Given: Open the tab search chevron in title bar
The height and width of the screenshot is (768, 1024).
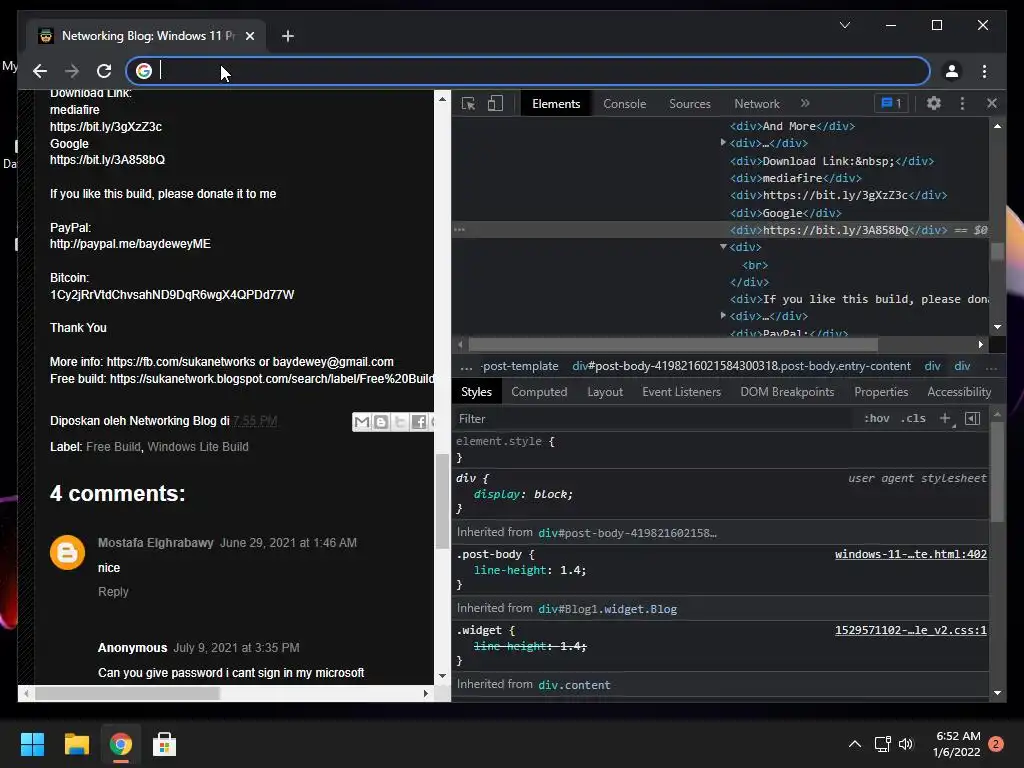Looking at the screenshot, I should click(x=844, y=25).
